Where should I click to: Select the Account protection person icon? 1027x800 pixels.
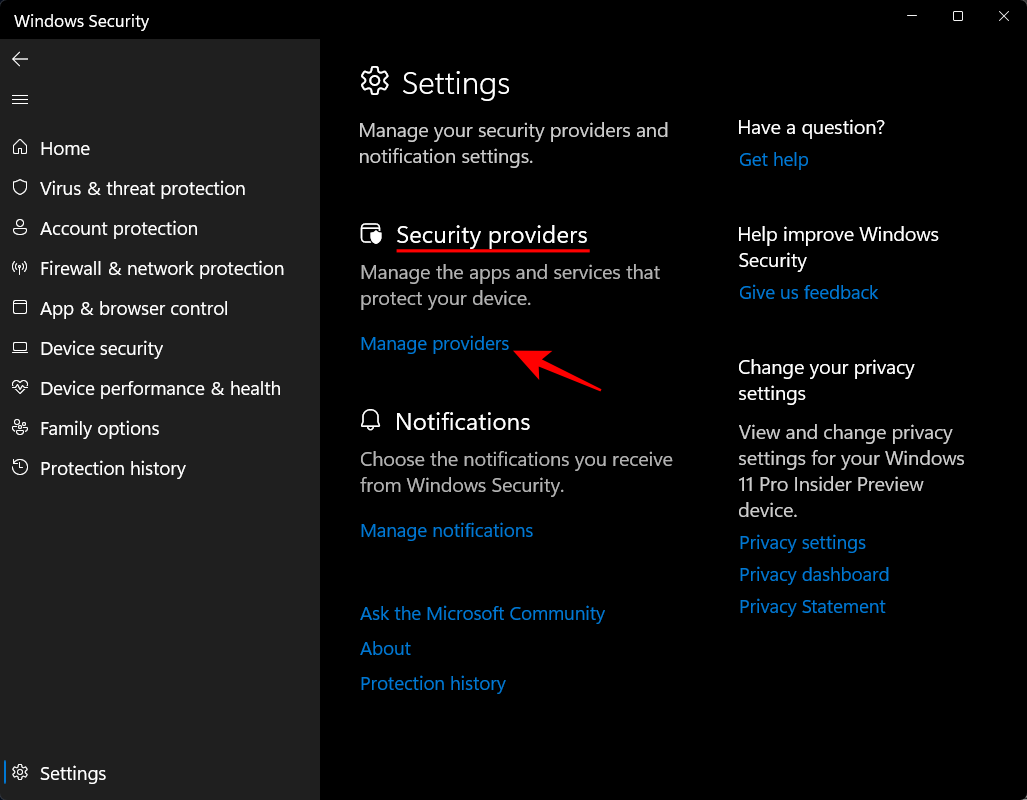(x=20, y=228)
